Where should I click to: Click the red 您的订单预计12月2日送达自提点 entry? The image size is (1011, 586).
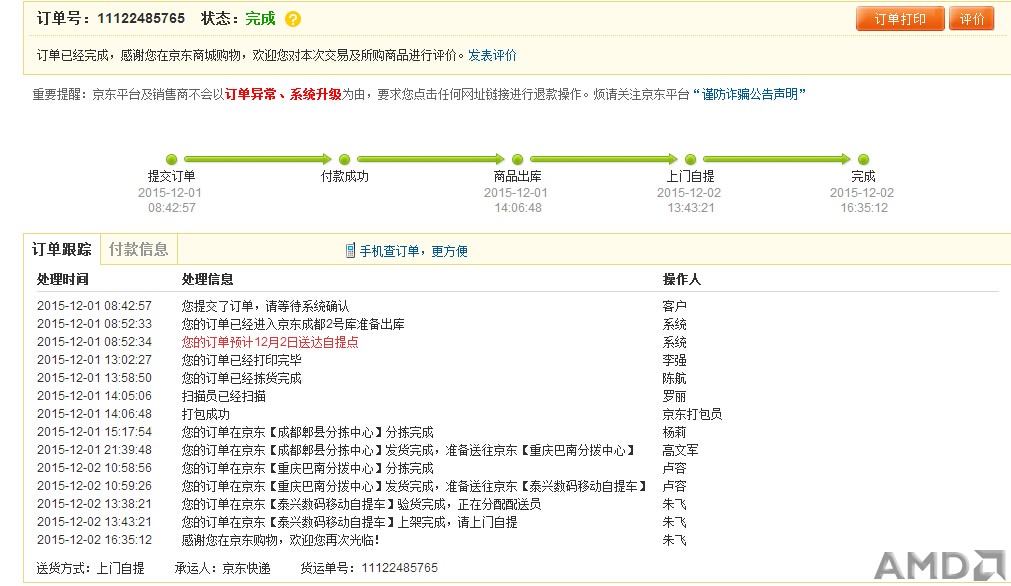tap(270, 342)
